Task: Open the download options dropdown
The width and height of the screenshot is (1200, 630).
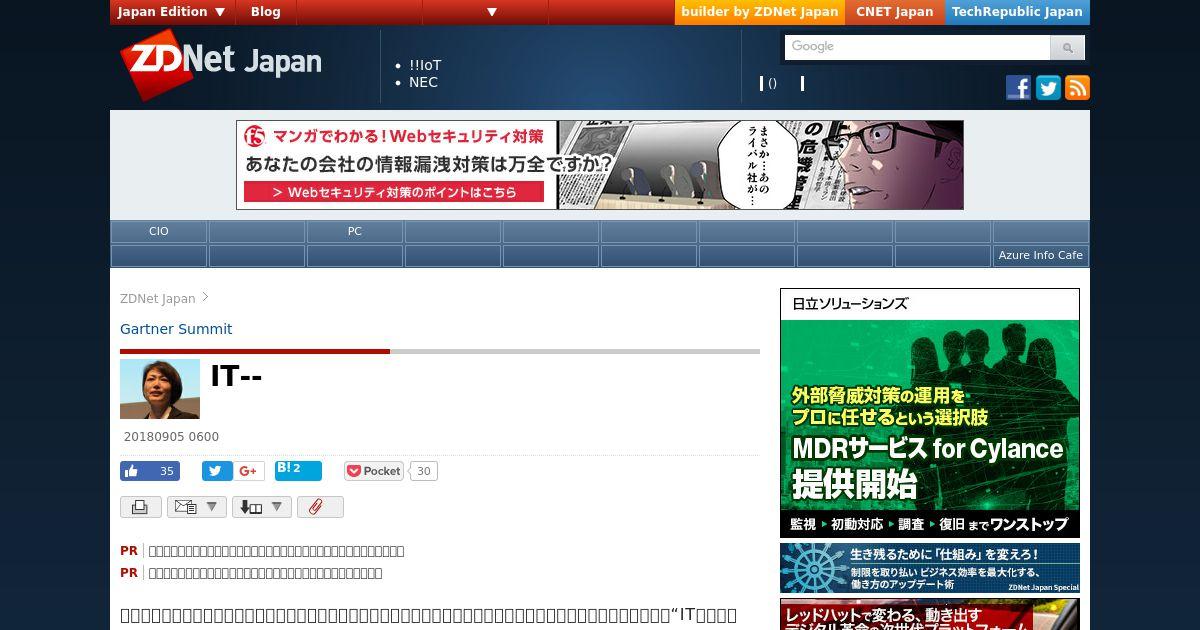Action: (x=262, y=507)
